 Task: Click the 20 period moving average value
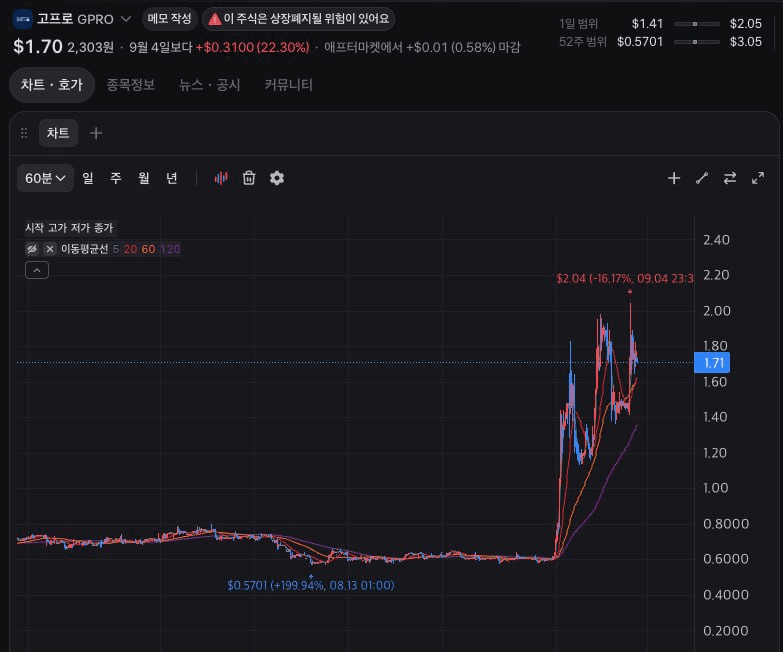click(x=130, y=249)
